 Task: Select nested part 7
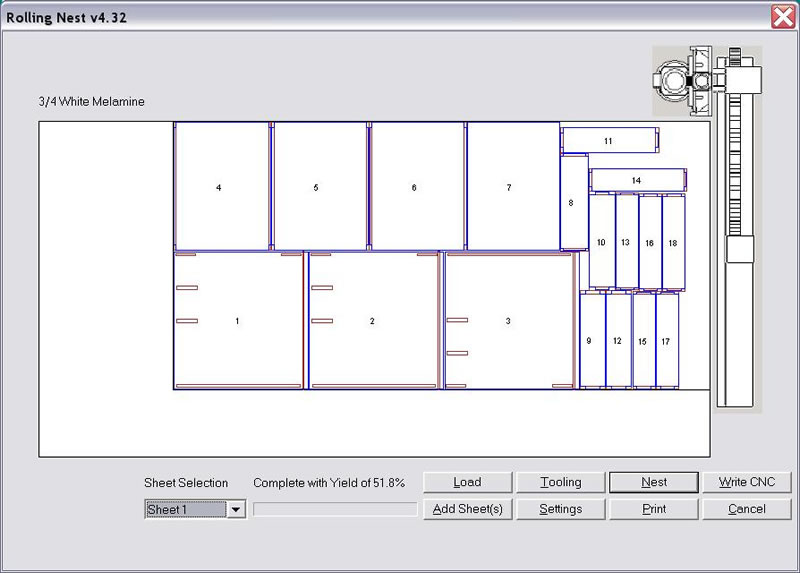pyautogui.click(x=512, y=187)
